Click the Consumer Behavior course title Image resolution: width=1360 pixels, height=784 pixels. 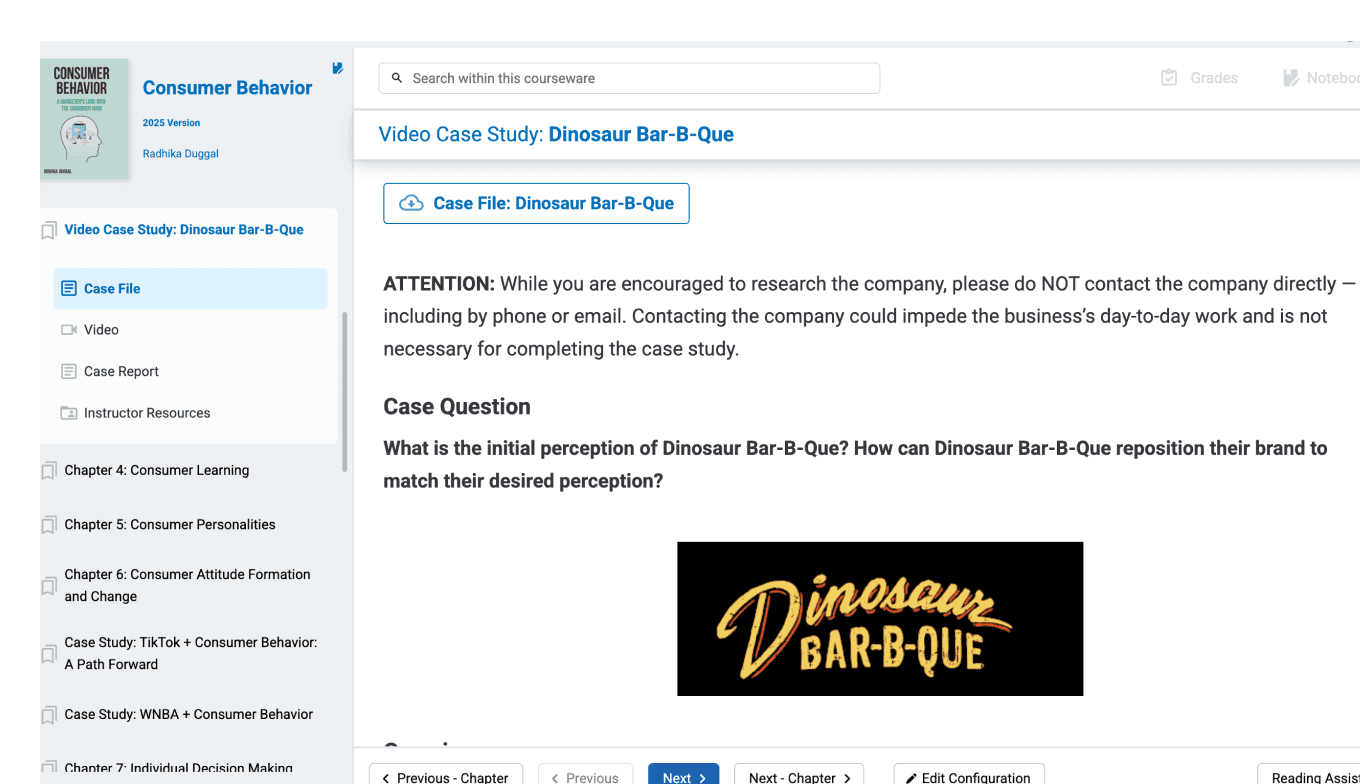[227, 88]
